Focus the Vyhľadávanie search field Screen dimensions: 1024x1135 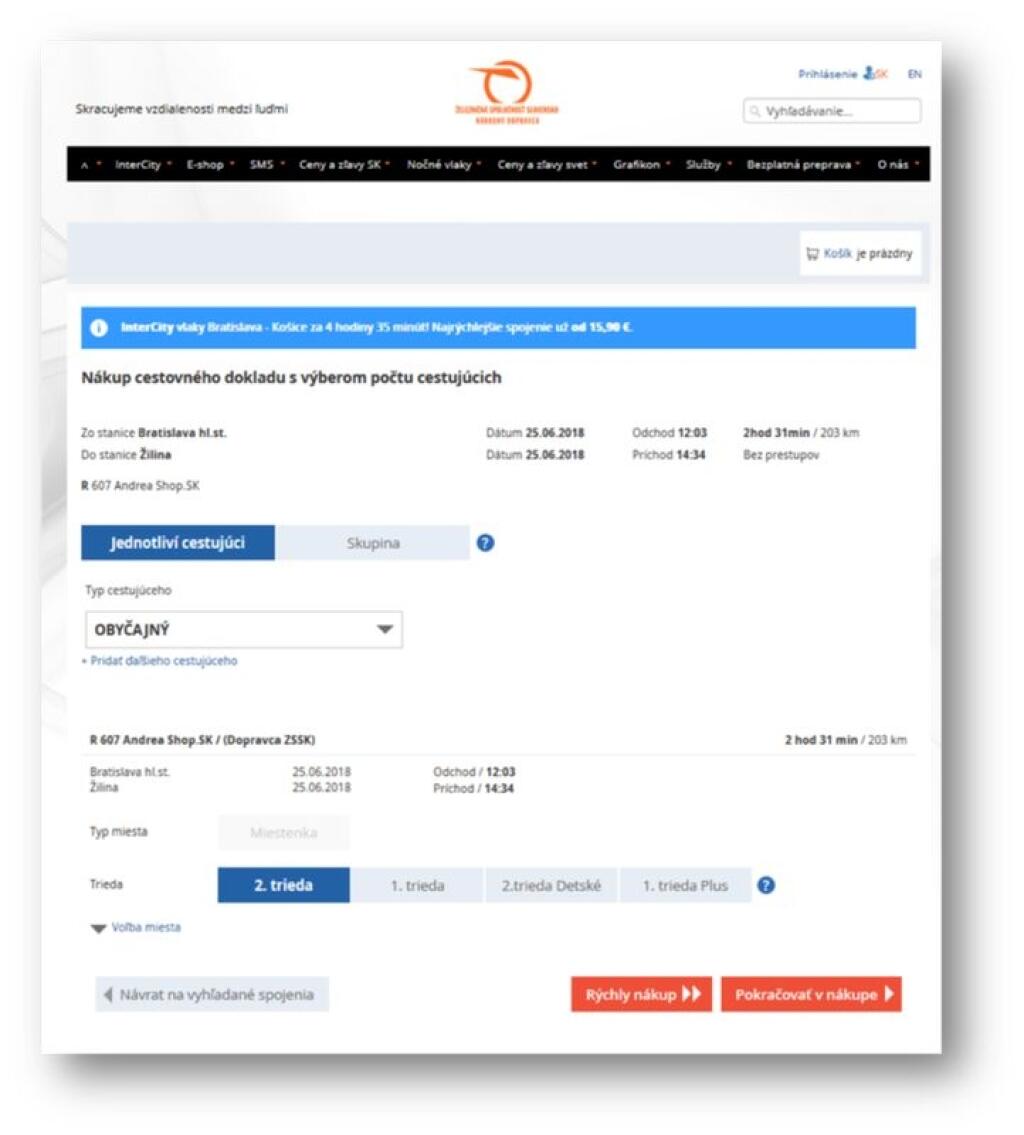coord(832,111)
